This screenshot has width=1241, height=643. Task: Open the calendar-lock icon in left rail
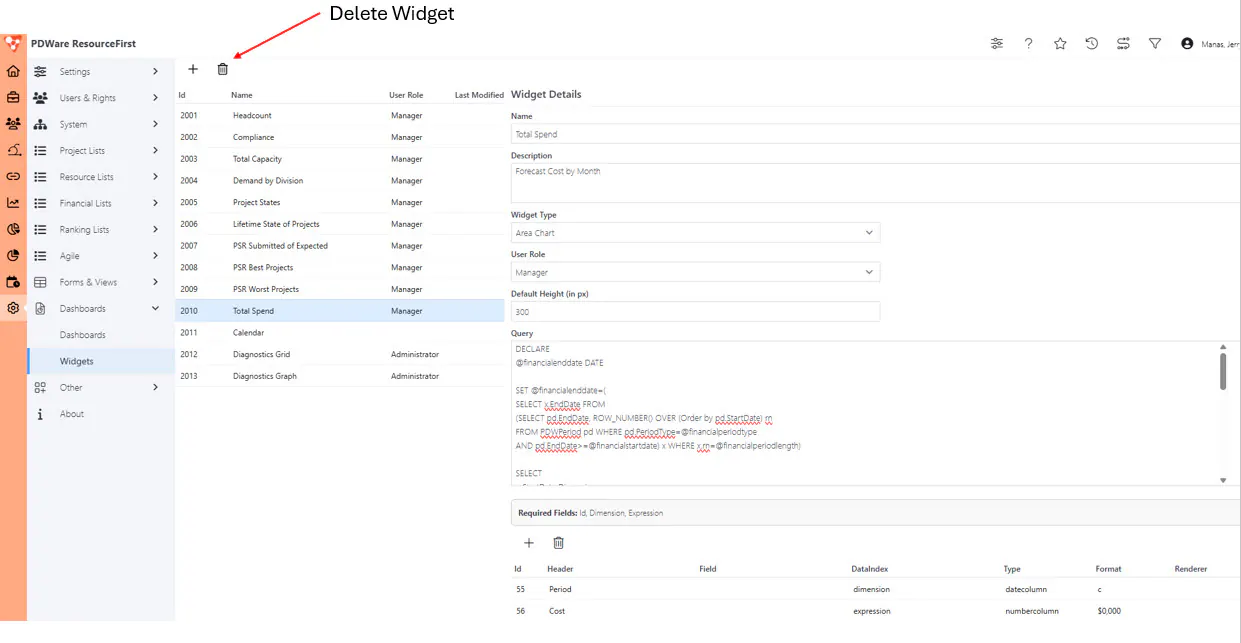click(x=13, y=282)
